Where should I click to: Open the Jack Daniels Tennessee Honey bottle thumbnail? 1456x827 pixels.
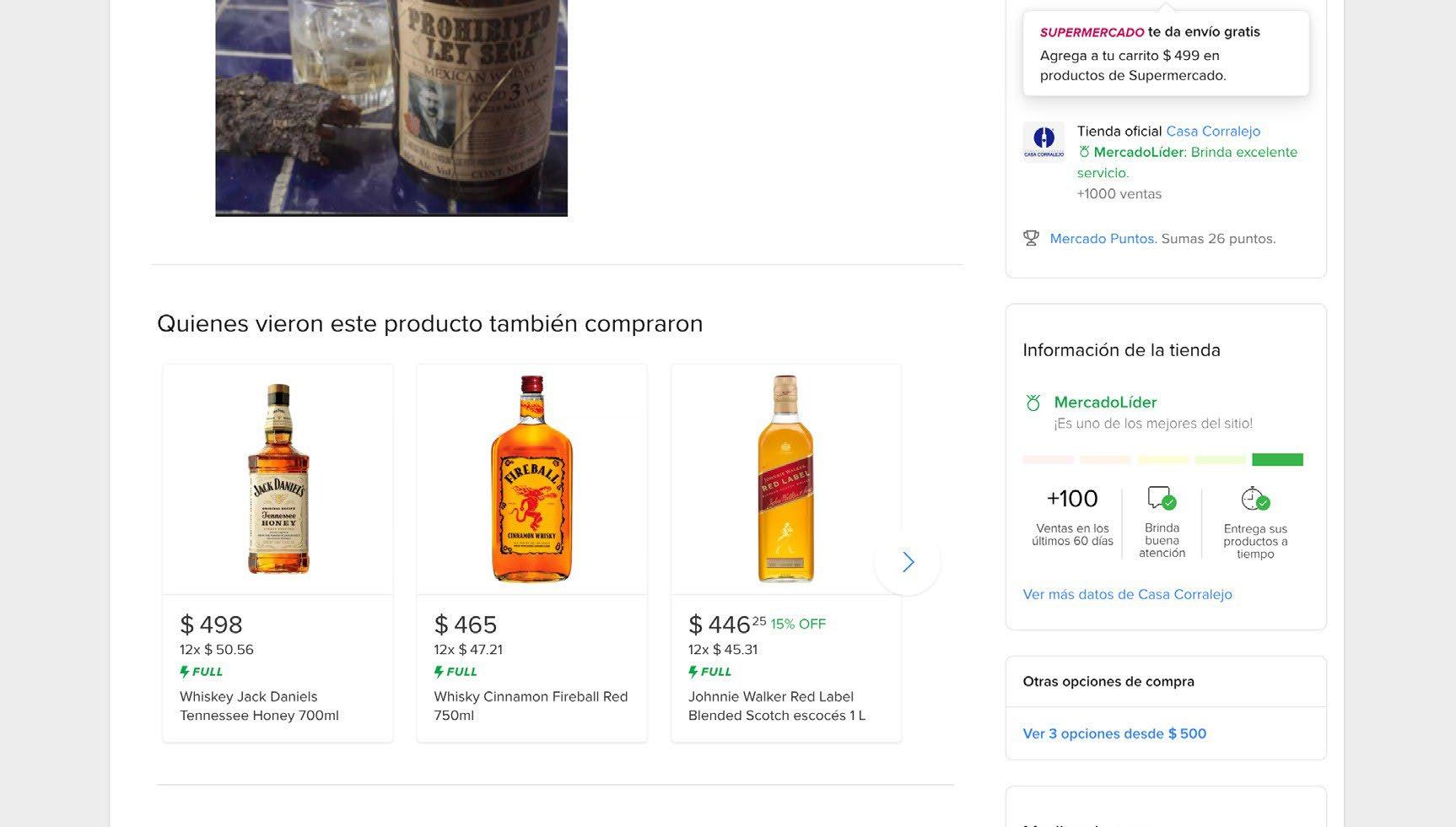pos(278,479)
